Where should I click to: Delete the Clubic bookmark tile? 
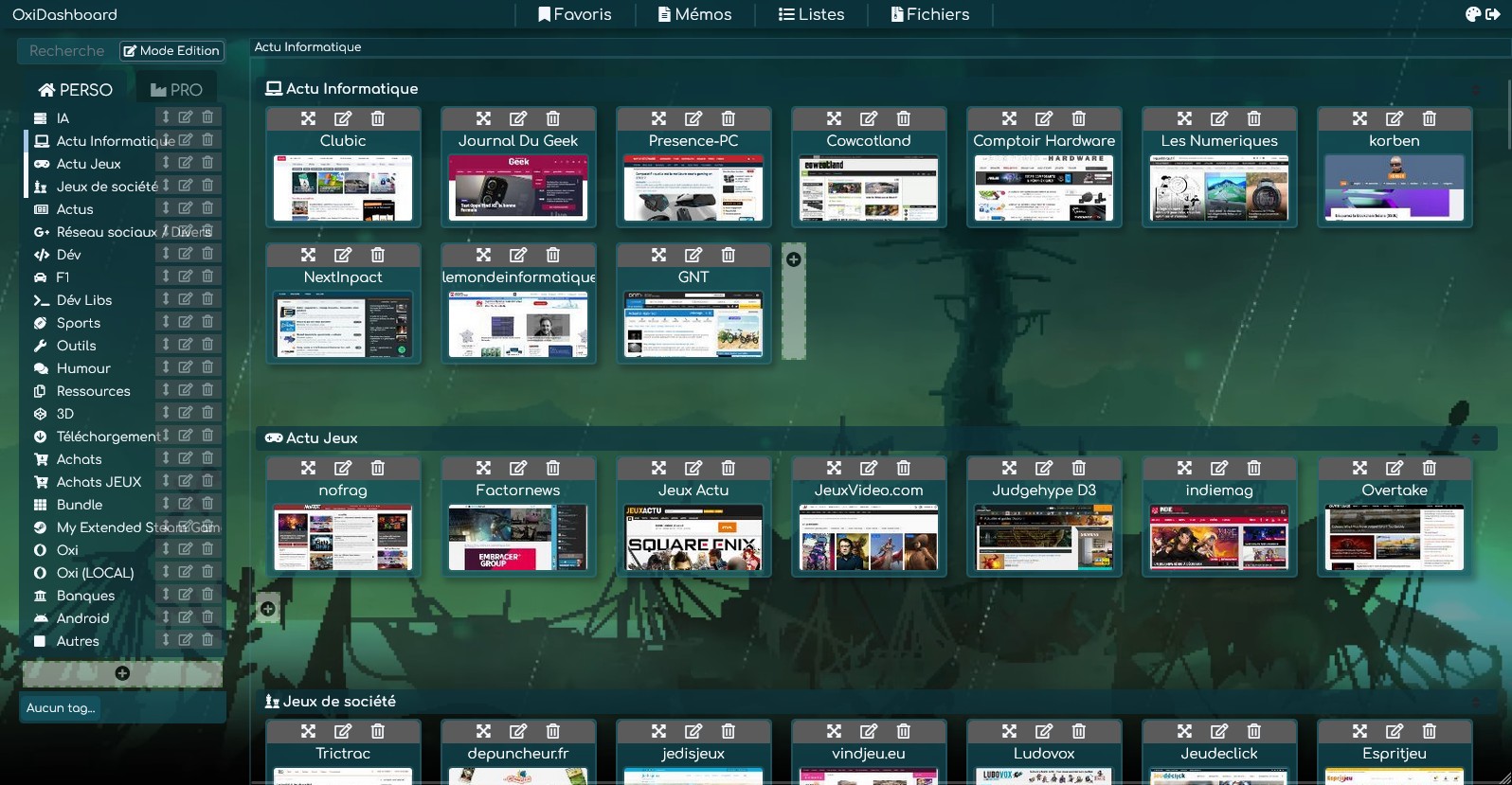pyautogui.click(x=378, y=118)
